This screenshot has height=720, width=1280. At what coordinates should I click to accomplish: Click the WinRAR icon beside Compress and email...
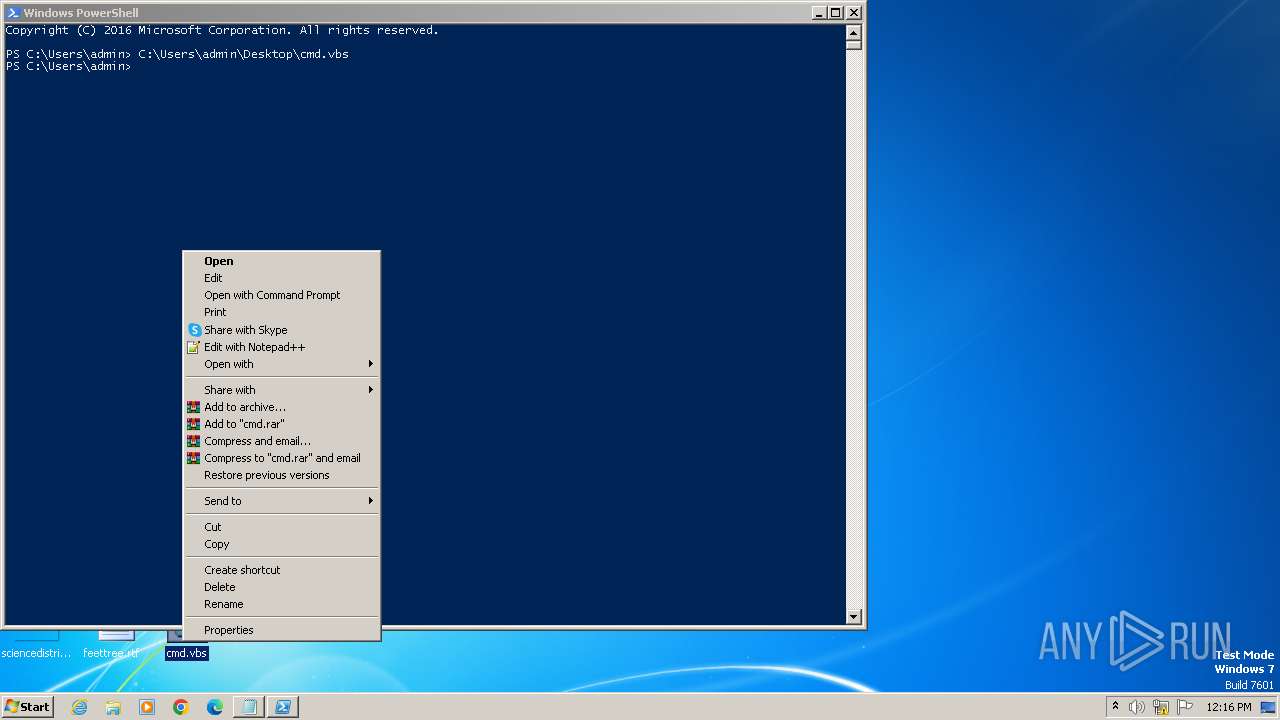(x=194, y=441)
